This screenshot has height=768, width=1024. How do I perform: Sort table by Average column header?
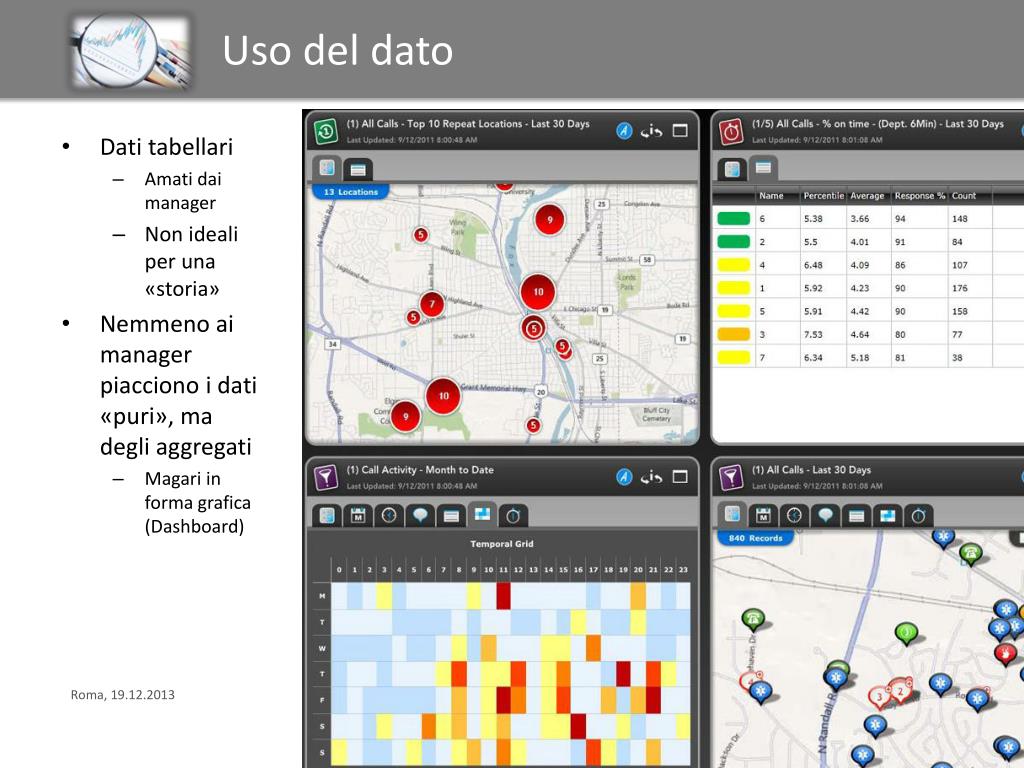pyautogui.click(x=867, y=196)
